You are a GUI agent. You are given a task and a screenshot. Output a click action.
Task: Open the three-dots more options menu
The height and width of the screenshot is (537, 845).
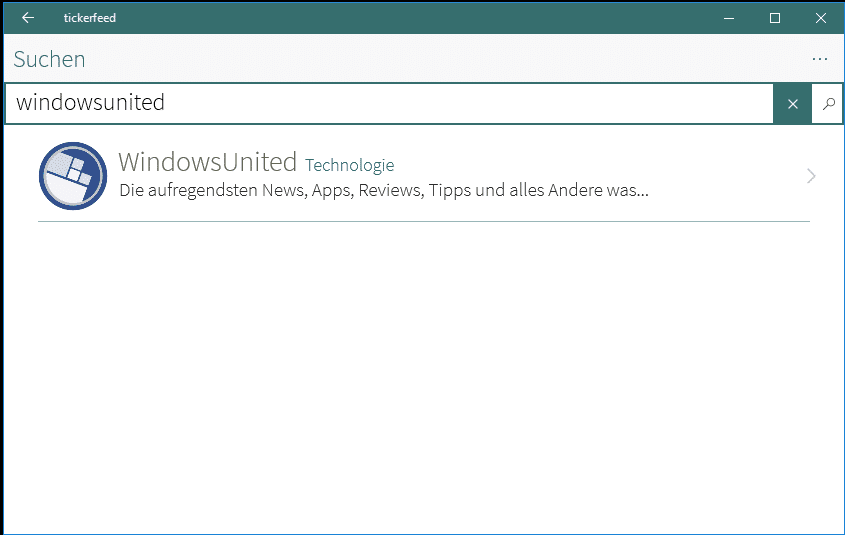820,59
